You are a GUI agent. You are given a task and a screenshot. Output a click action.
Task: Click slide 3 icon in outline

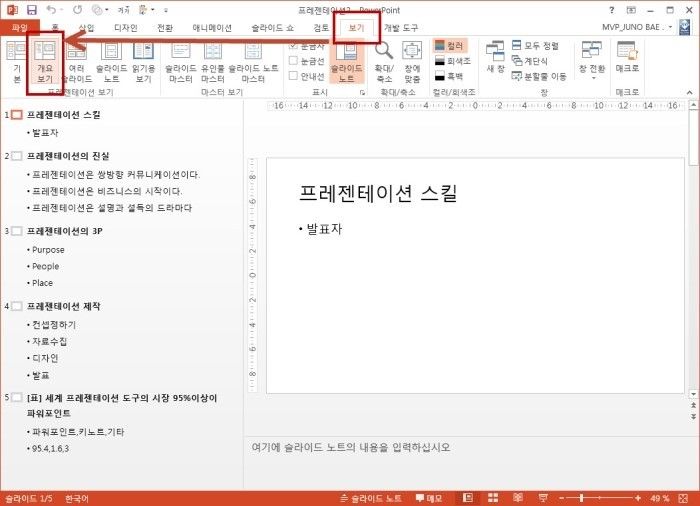(x=17, y=231)
